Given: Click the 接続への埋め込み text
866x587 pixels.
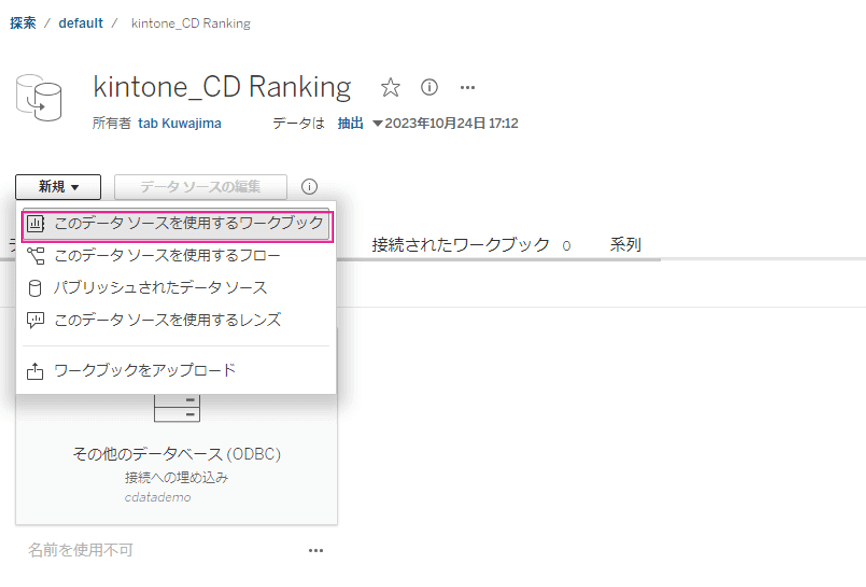Looking at the screenshot, I should click(176, 477).
